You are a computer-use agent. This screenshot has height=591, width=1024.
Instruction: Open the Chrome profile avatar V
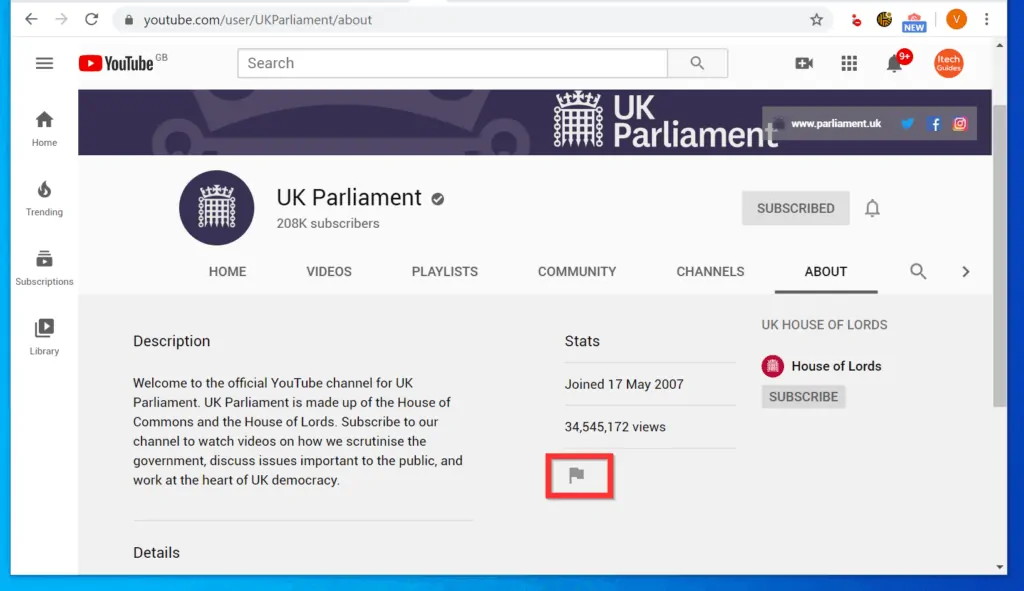pyautogui.click(x=956, y=20)
